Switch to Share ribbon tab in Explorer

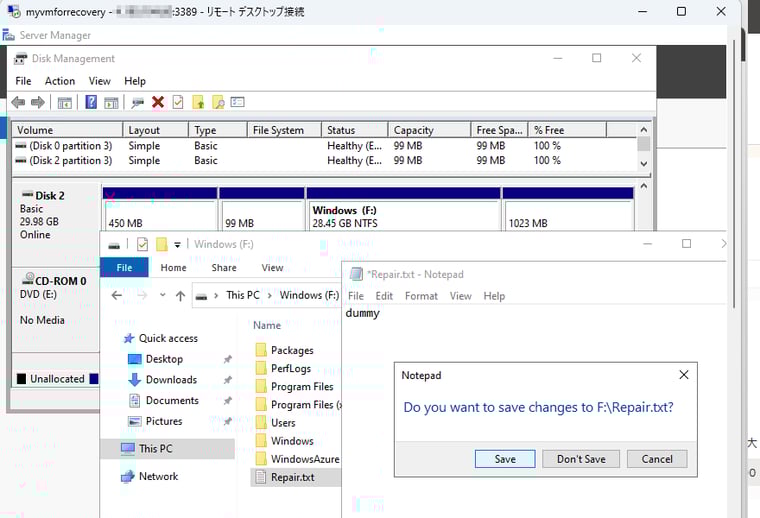[x=224, y=267]
